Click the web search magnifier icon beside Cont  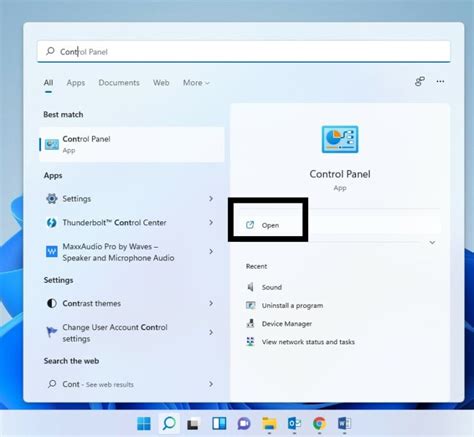click(52, 384)
